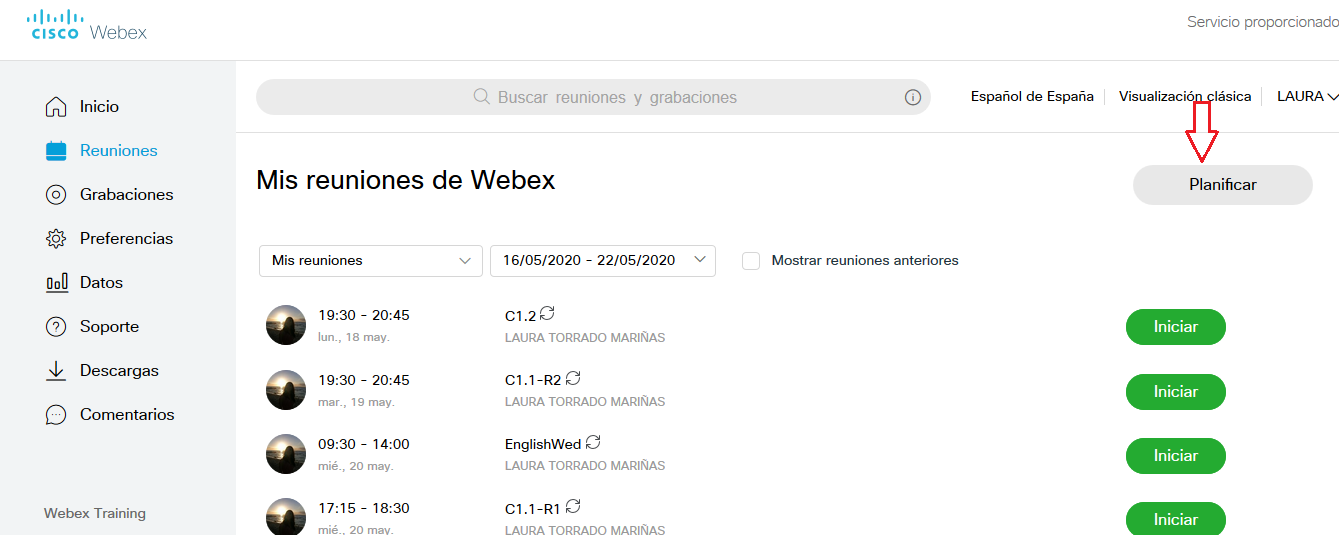The width and height of the screenshot is (1339, 535).
Task: Click Iniciar for the EnglishWed meeting
Action: (1175, 455)
